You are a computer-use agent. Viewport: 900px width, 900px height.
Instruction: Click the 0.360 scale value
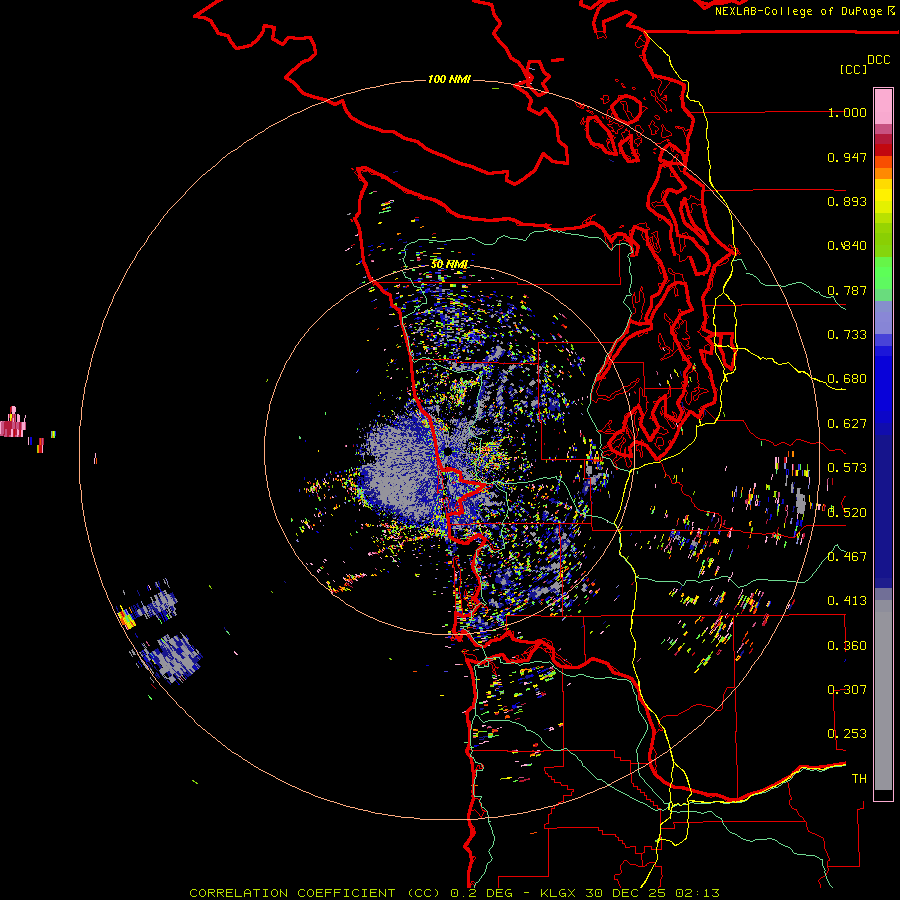pyautogui.click(x=847, y=645)
